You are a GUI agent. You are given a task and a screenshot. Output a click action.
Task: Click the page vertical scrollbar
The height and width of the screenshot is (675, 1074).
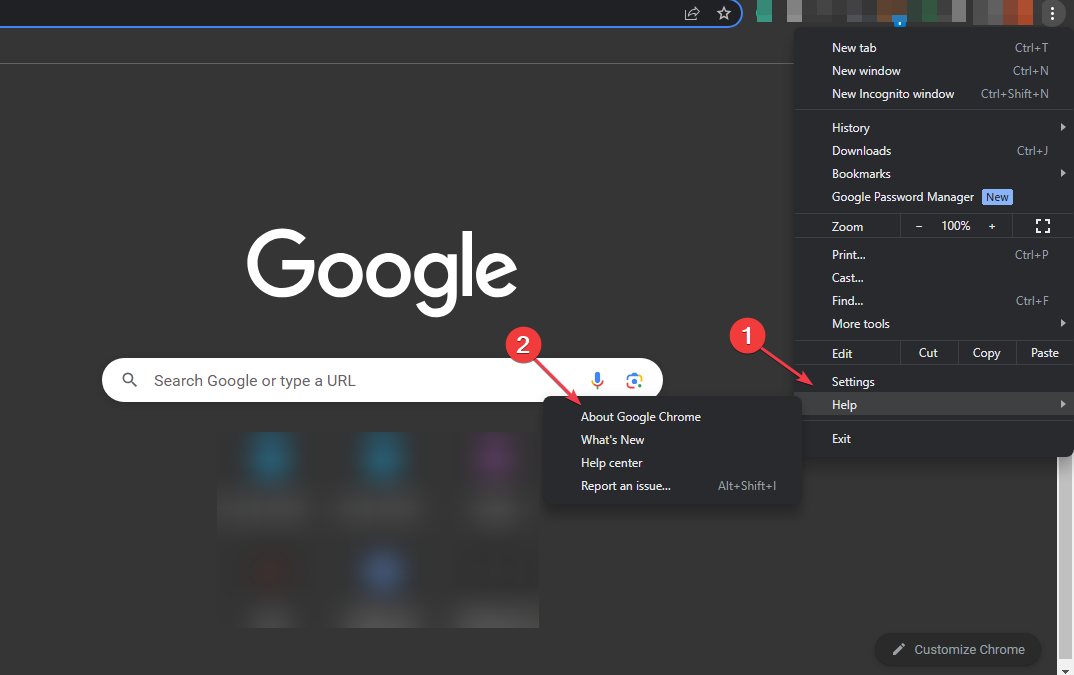coord(1065,559)
